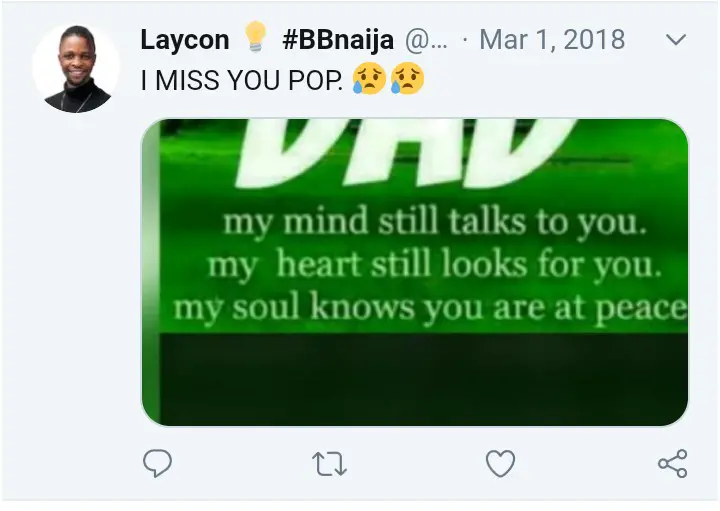This screenshot has height=511, width=720.
Task: Select the "my soul knows you are at peace" line
Action: [430, 308]
